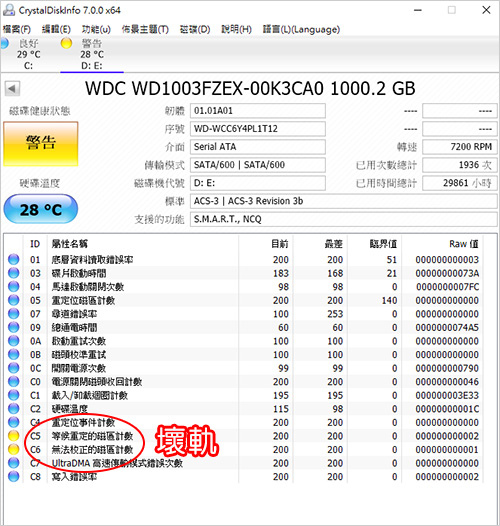Click current value 115 in row C2
Viewport: 500px width, 526px height.
pyautogui.click(x=281, y=409)
